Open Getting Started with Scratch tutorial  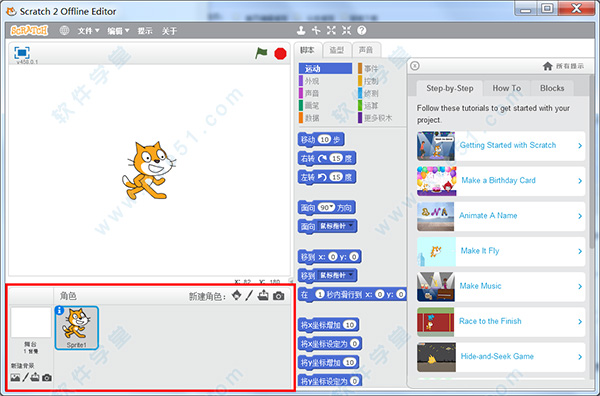click(501, 145)
